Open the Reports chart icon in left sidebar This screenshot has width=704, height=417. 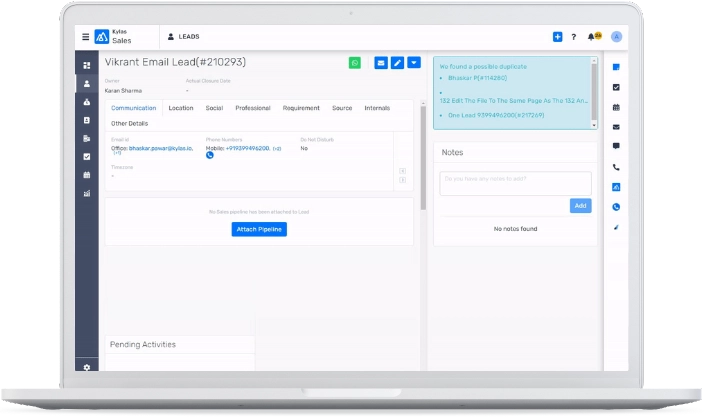coord(87,193)
